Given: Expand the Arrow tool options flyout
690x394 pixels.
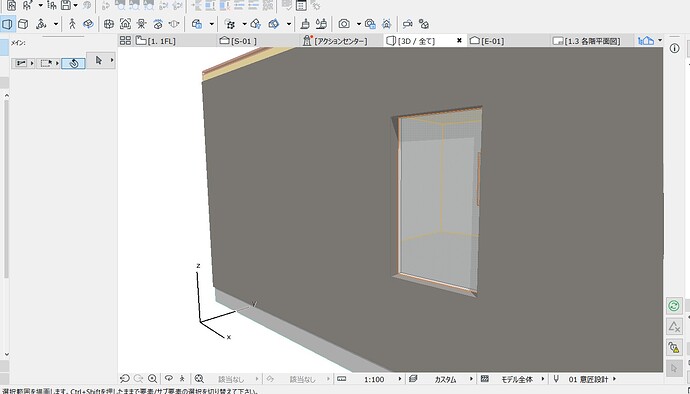Looking at the screenshot, I should 112,60.
